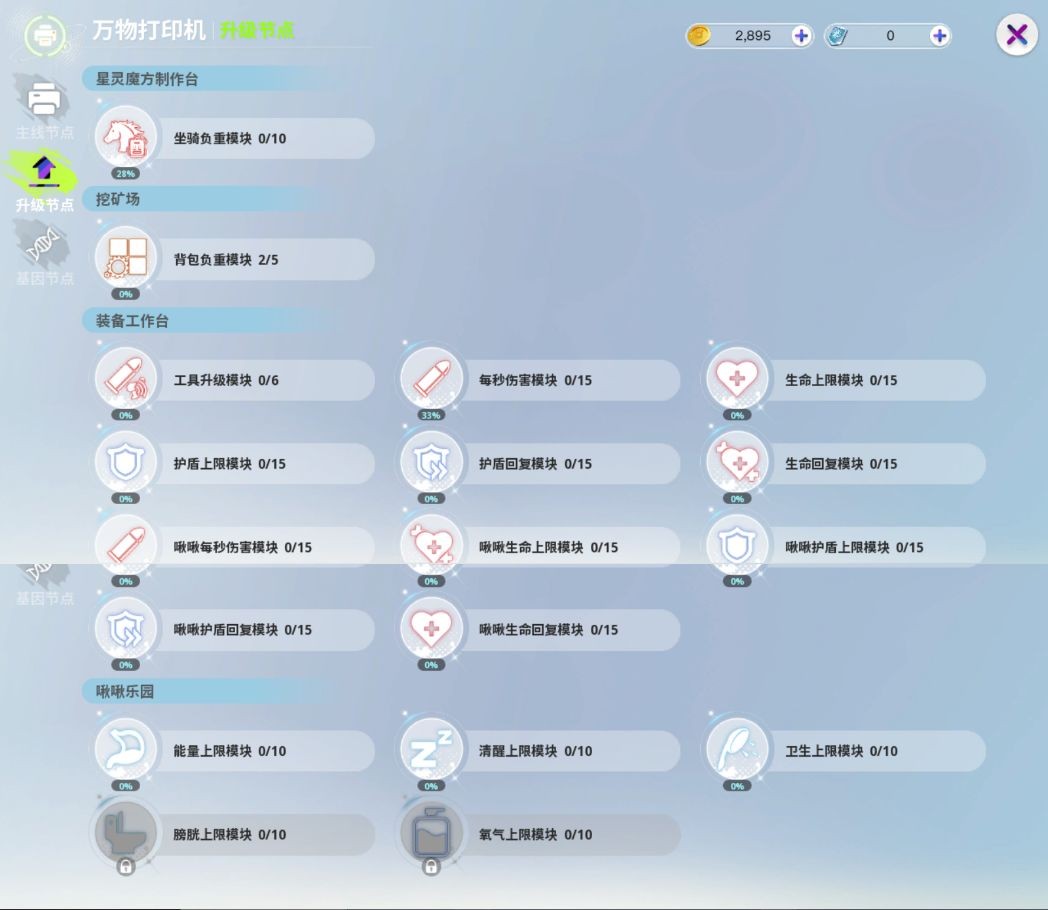Select the locked 氧气上限模块 tank icon
This screenshot has height=910, width=1048.
(430, 835)
